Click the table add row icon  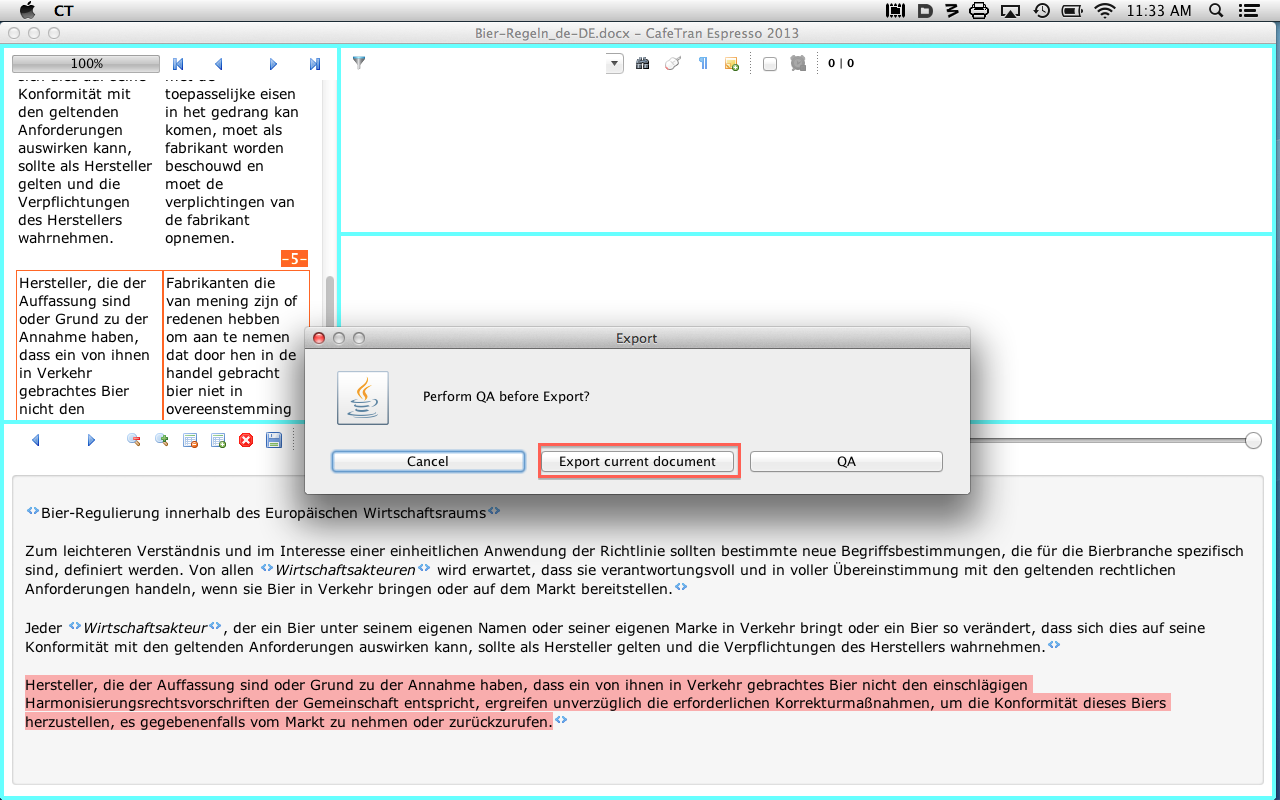pyautogui.click(x=218, y=440)
